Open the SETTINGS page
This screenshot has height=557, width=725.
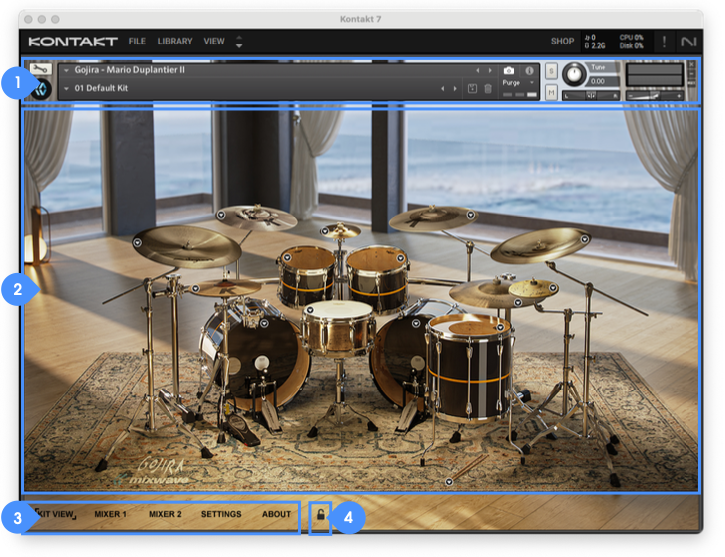[x=221, y=515]
